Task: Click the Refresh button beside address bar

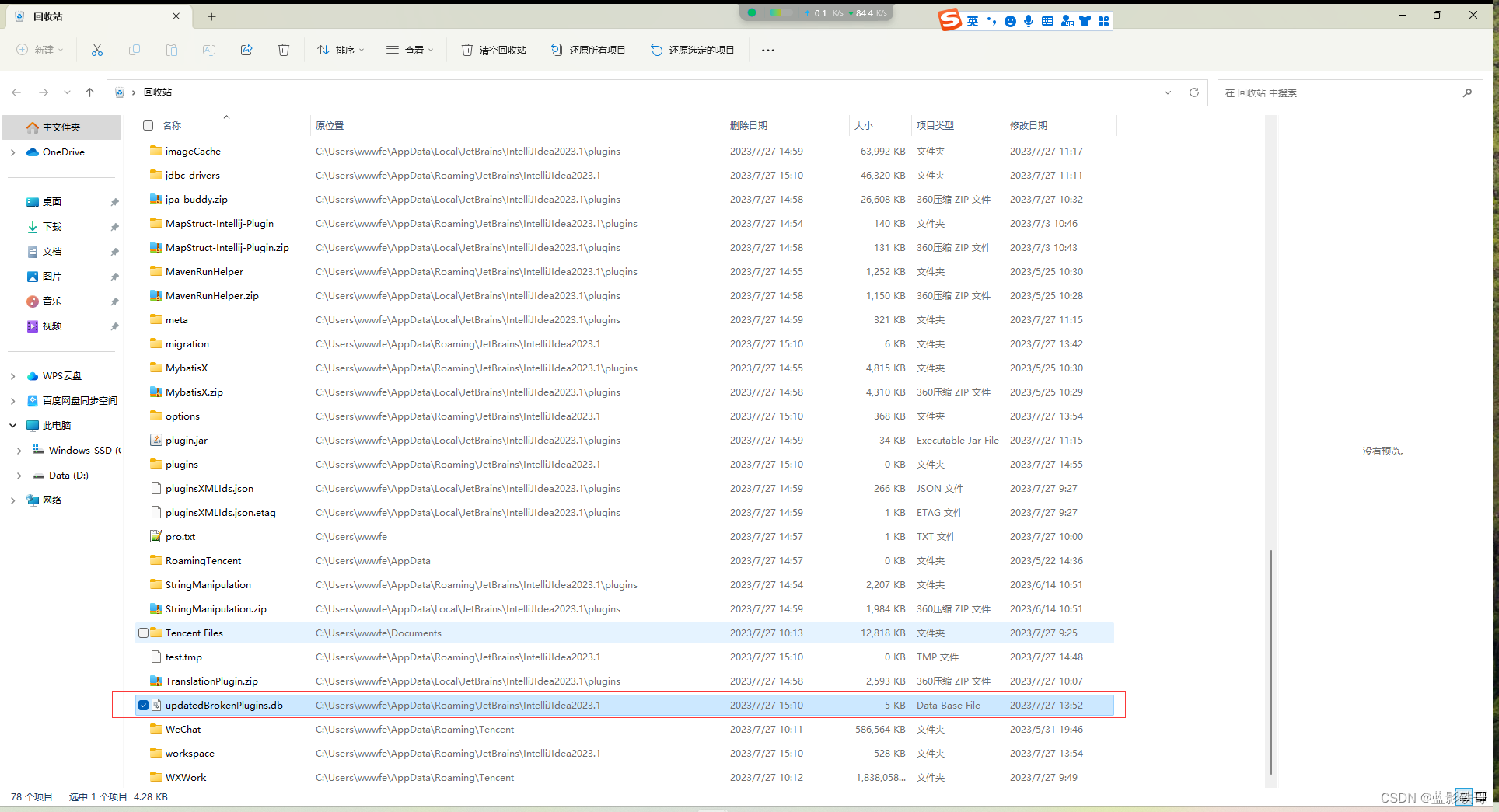Action: [x=1194, y=92]
